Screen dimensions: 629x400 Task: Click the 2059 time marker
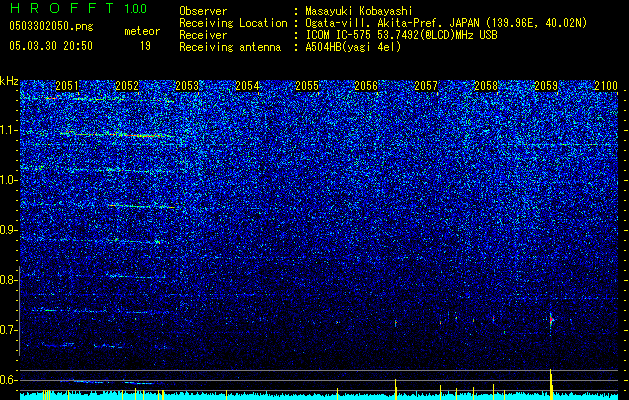pos(546,86)
